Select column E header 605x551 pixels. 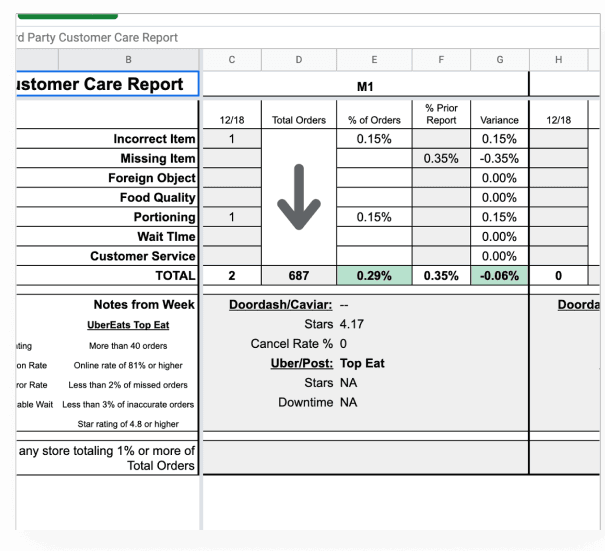coord(374,60)
